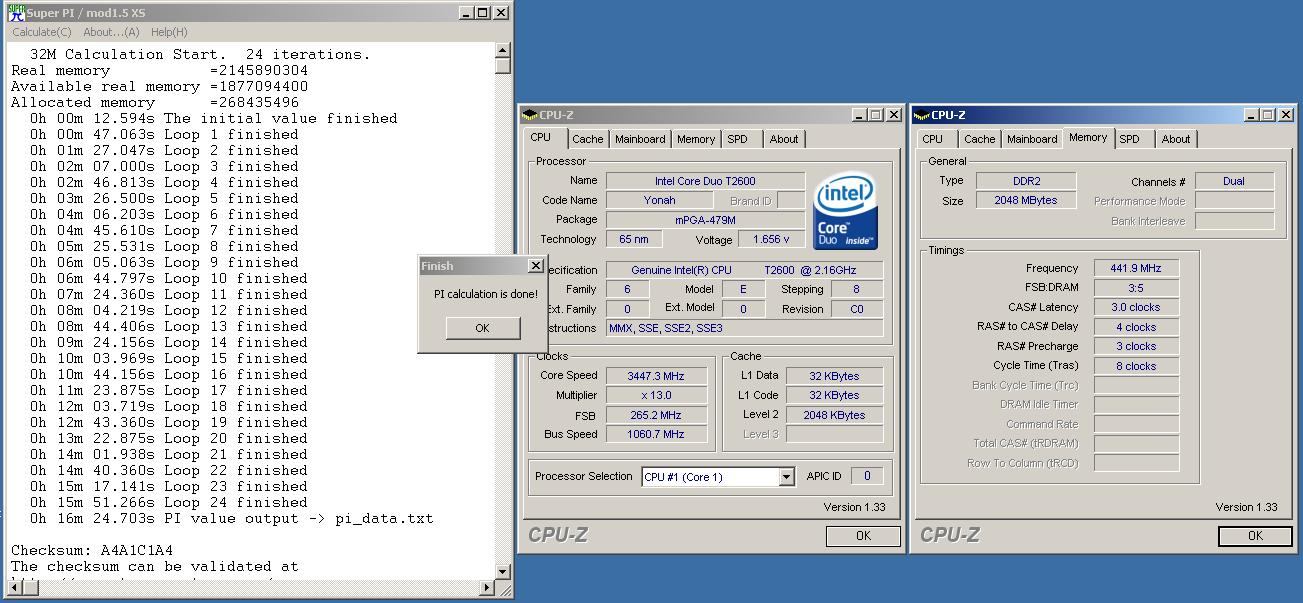
Task: Switch to the Memory tab in the left CPU-Z window
Action: (x=696, y=139)
